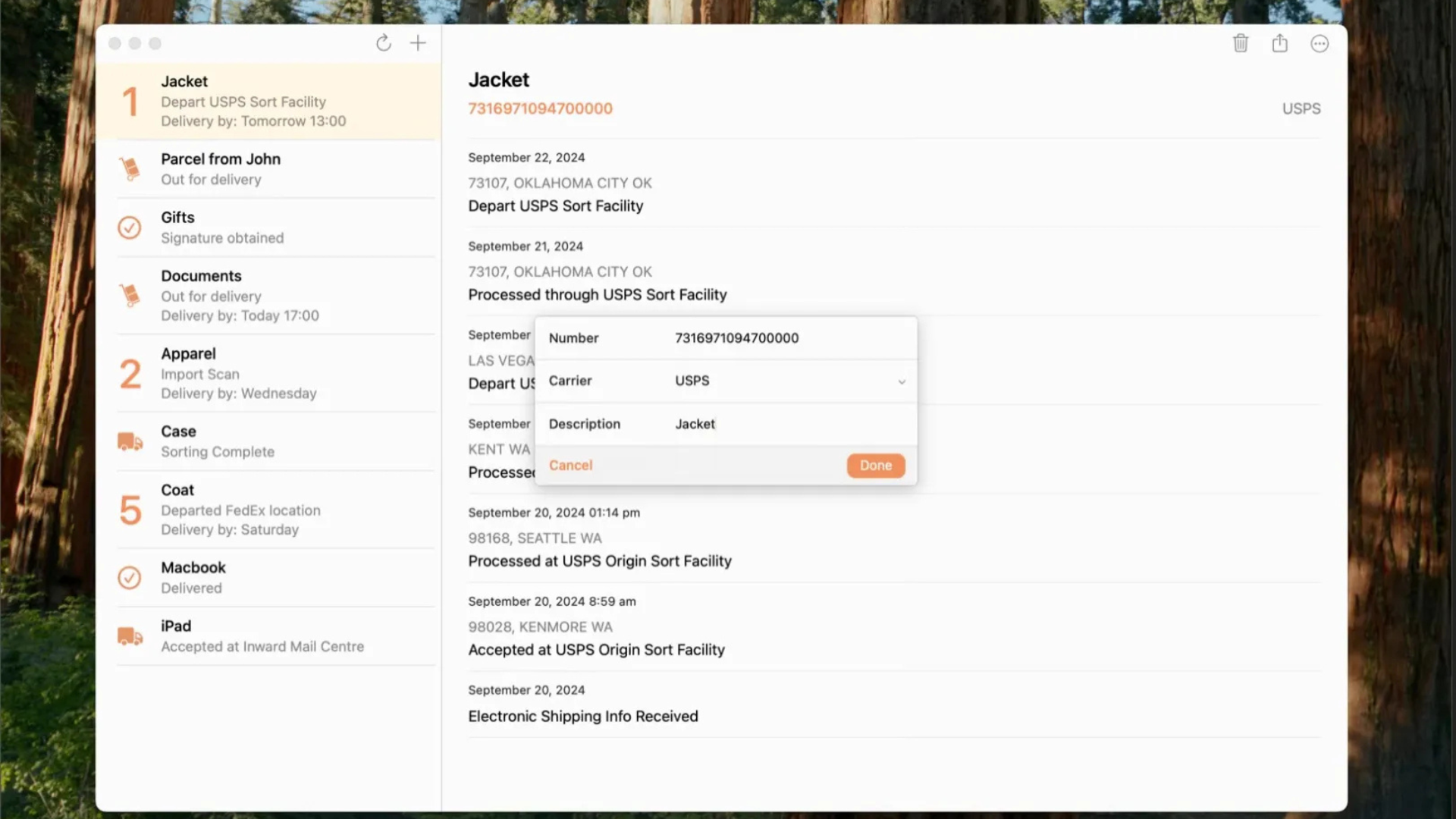Click the checkmark icon beside Macbook

pyautogui.click(x=130, y=578)
